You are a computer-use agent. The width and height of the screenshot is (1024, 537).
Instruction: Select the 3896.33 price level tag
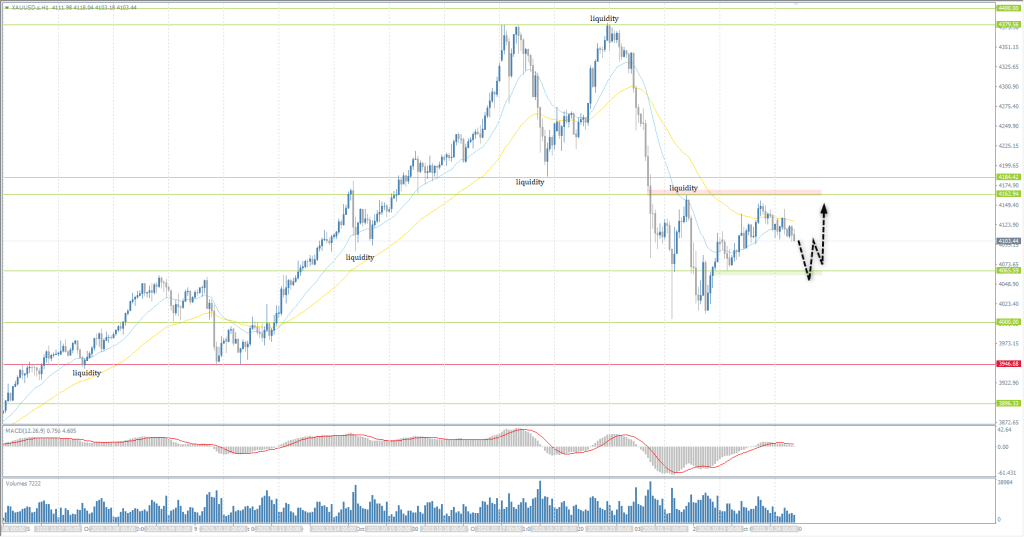(1007, 403)
